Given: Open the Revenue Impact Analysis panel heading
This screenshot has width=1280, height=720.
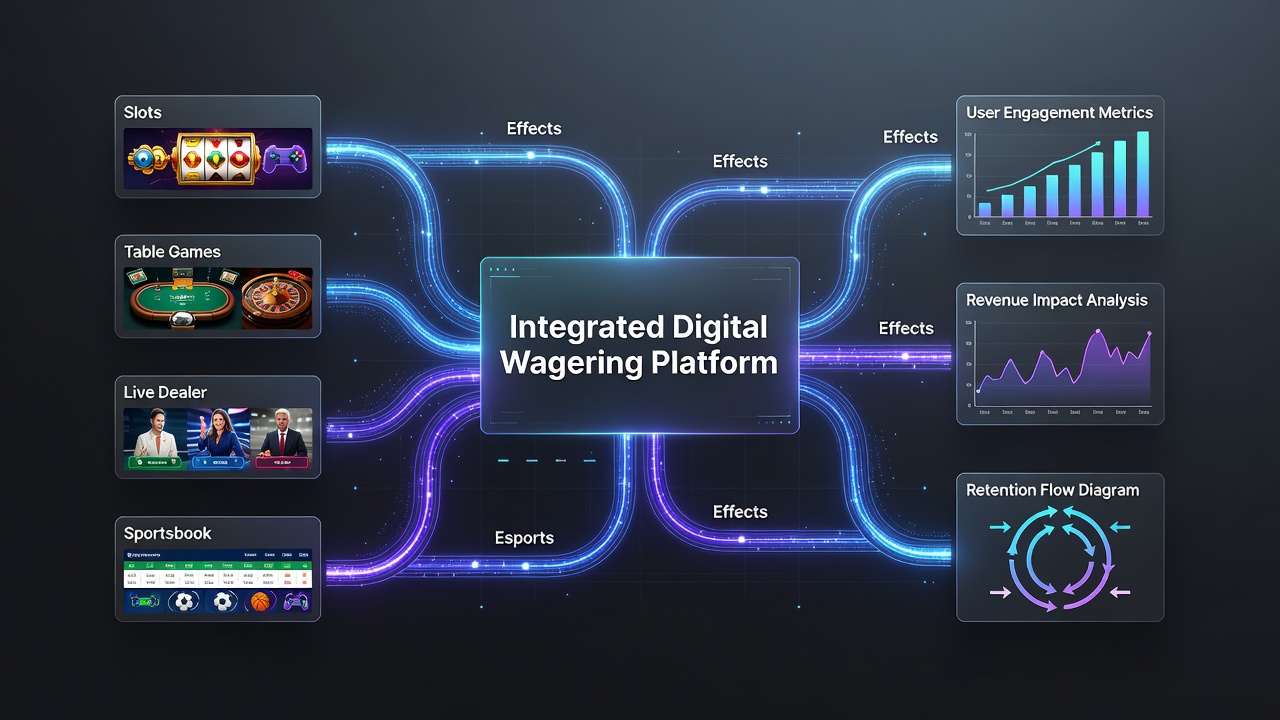Looking at the screenshot, I should (x=1057, y=300).
